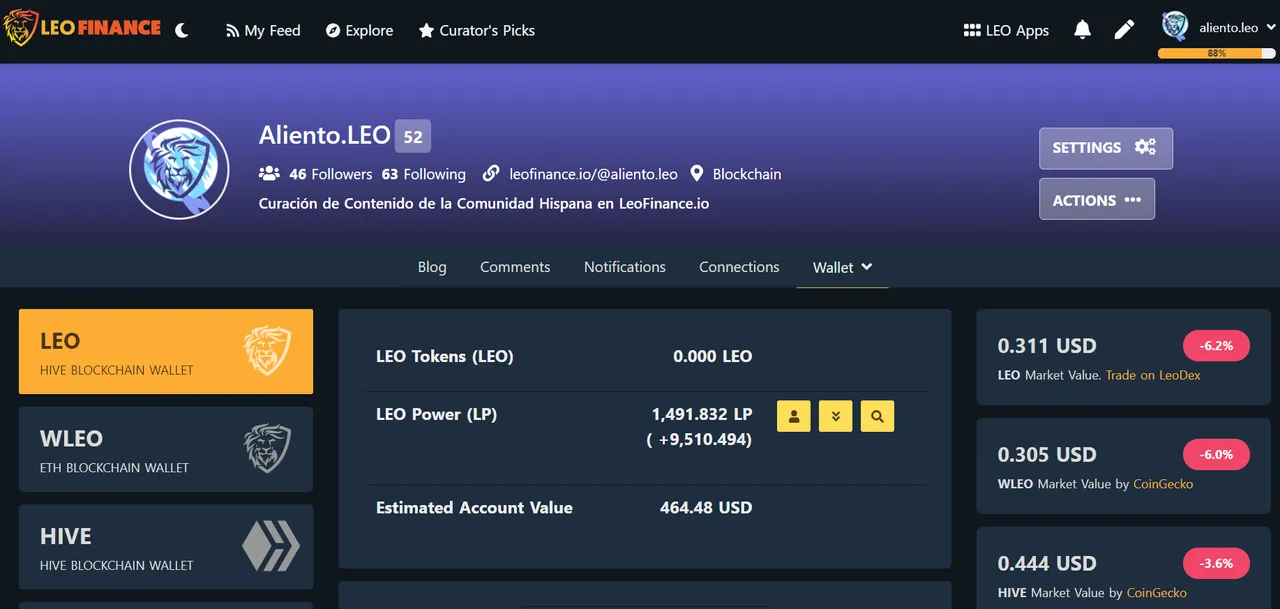
Task: Click the power down double-chevron icon
Action: point(835,416)
